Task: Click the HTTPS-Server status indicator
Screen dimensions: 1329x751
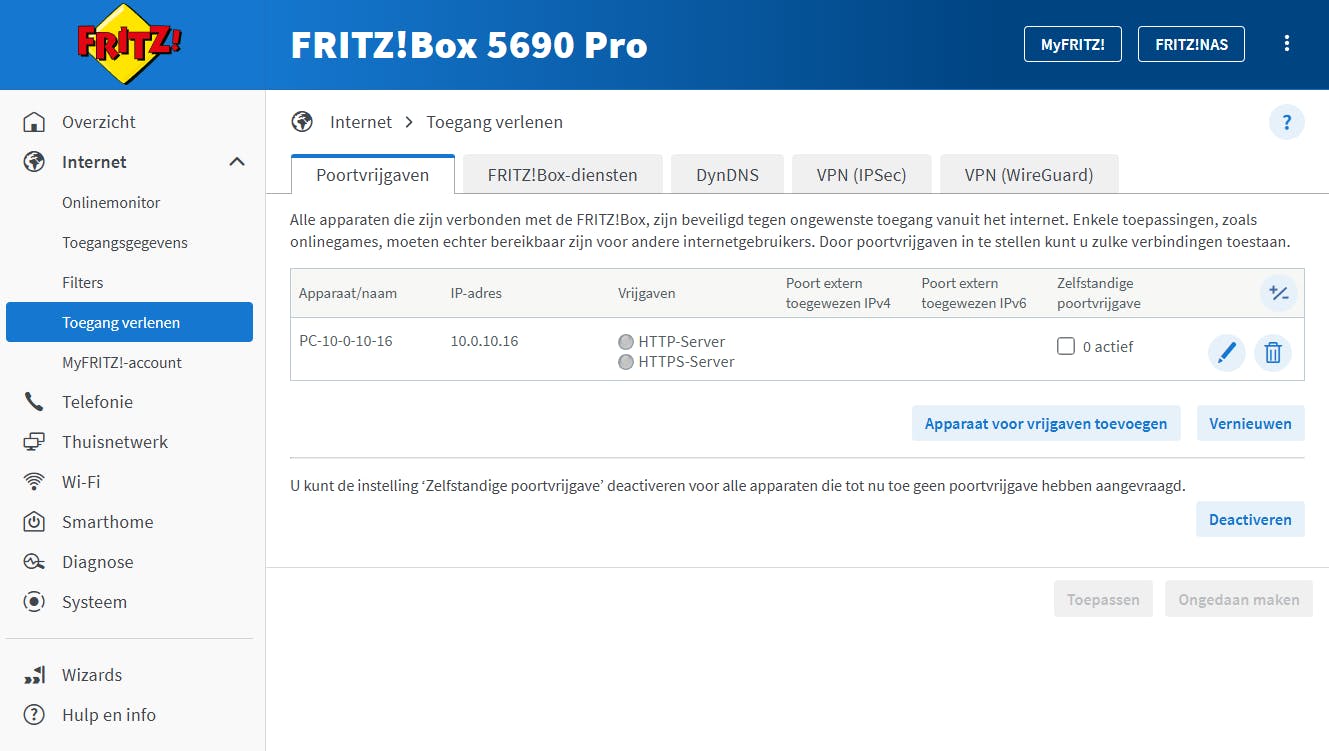Action: point(626,362)
